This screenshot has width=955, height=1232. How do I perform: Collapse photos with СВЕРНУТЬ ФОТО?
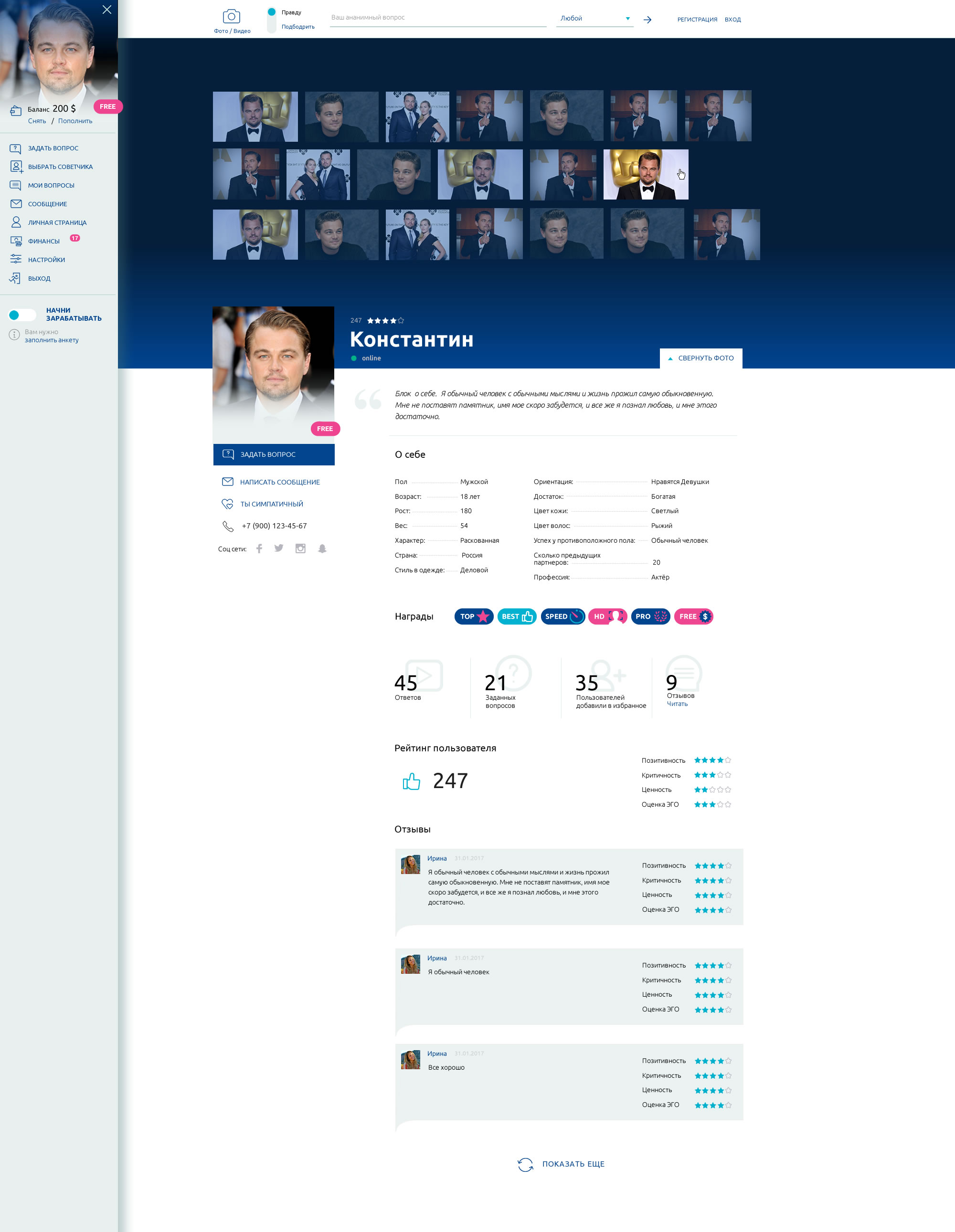point(701,358)
